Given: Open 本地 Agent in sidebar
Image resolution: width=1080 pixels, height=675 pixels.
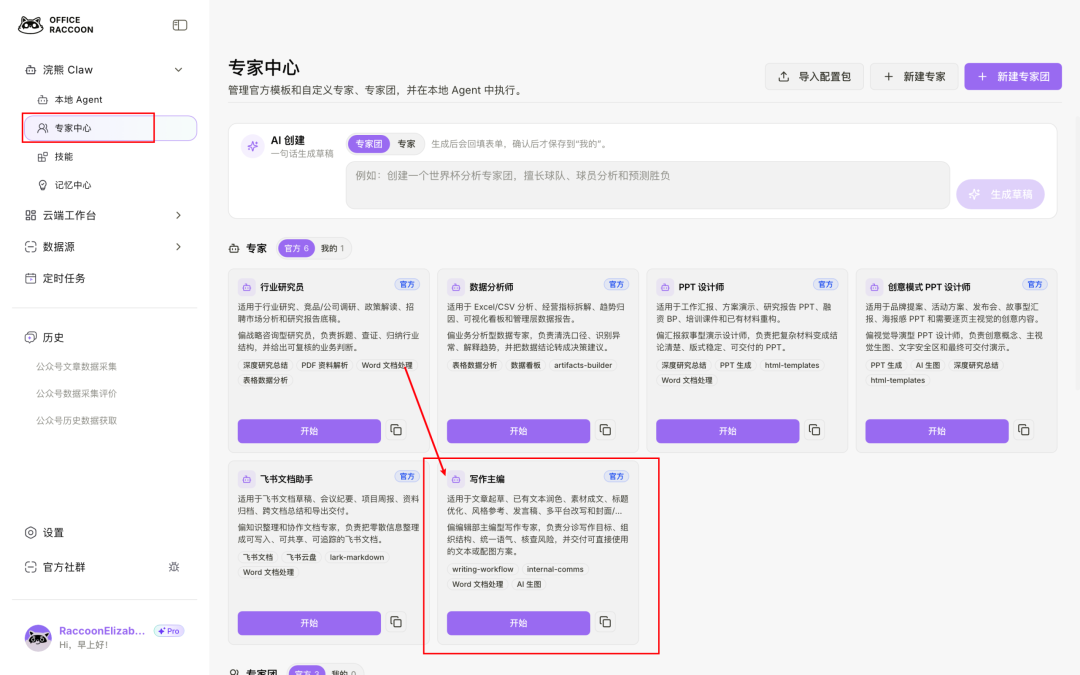Looking at the screenshot, I should [x=78, y=100].
